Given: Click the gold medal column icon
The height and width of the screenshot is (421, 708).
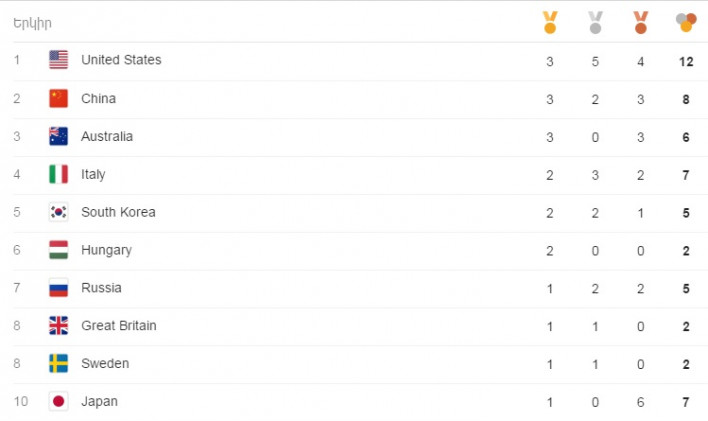Looking at the screenshot, I should (x=549, y=21).
